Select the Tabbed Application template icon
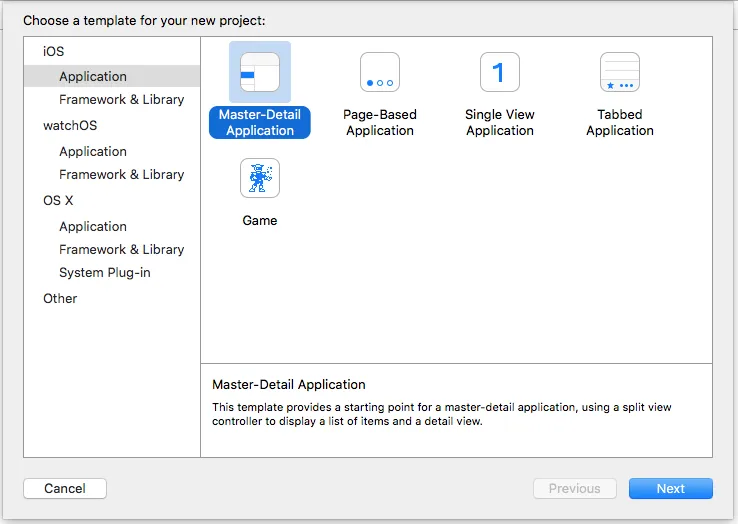The width and height of the screenshot is (738, 524). click(x=620, y=72)
